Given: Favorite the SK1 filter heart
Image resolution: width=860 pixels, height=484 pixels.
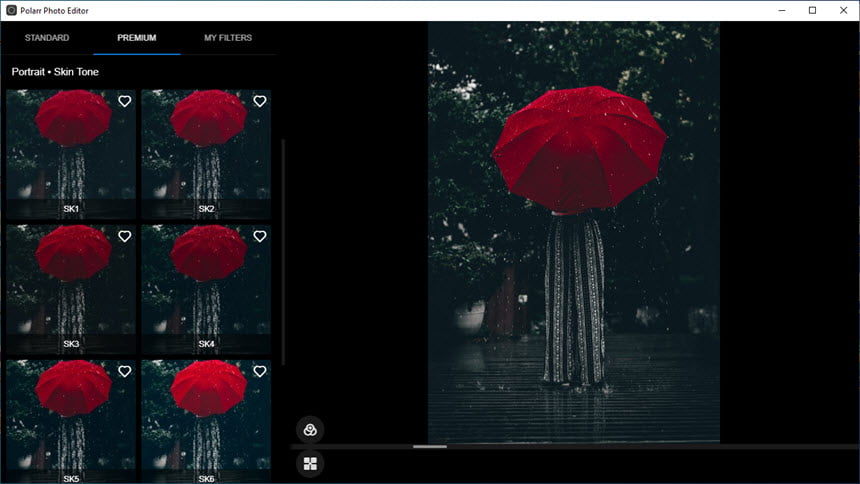Looking at the screenshot, I should [x=125, y=101].
